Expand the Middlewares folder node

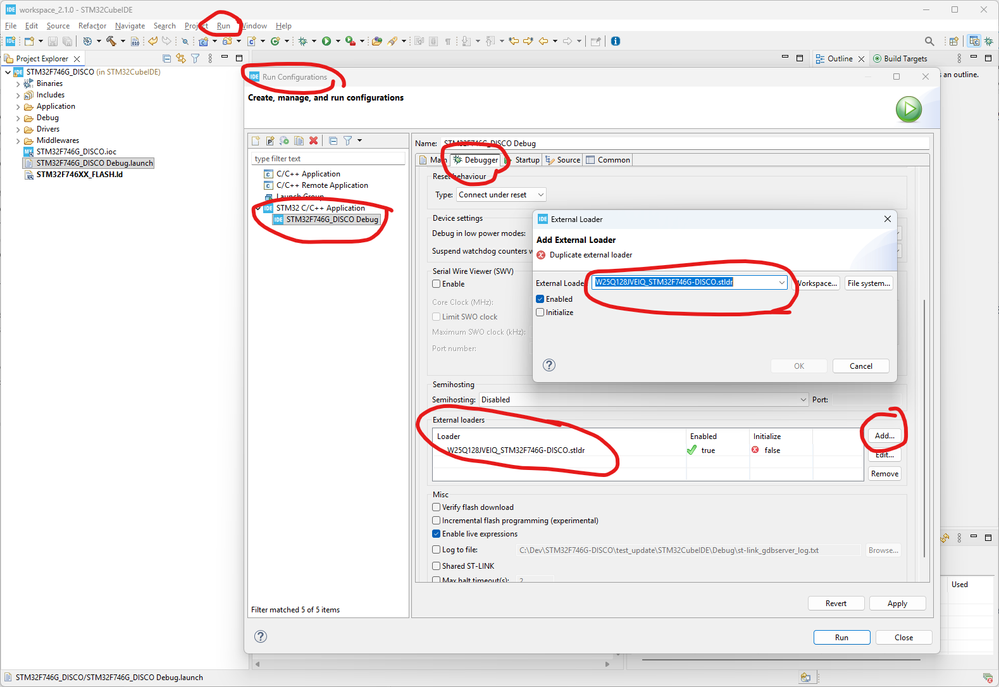click(18, 141)
